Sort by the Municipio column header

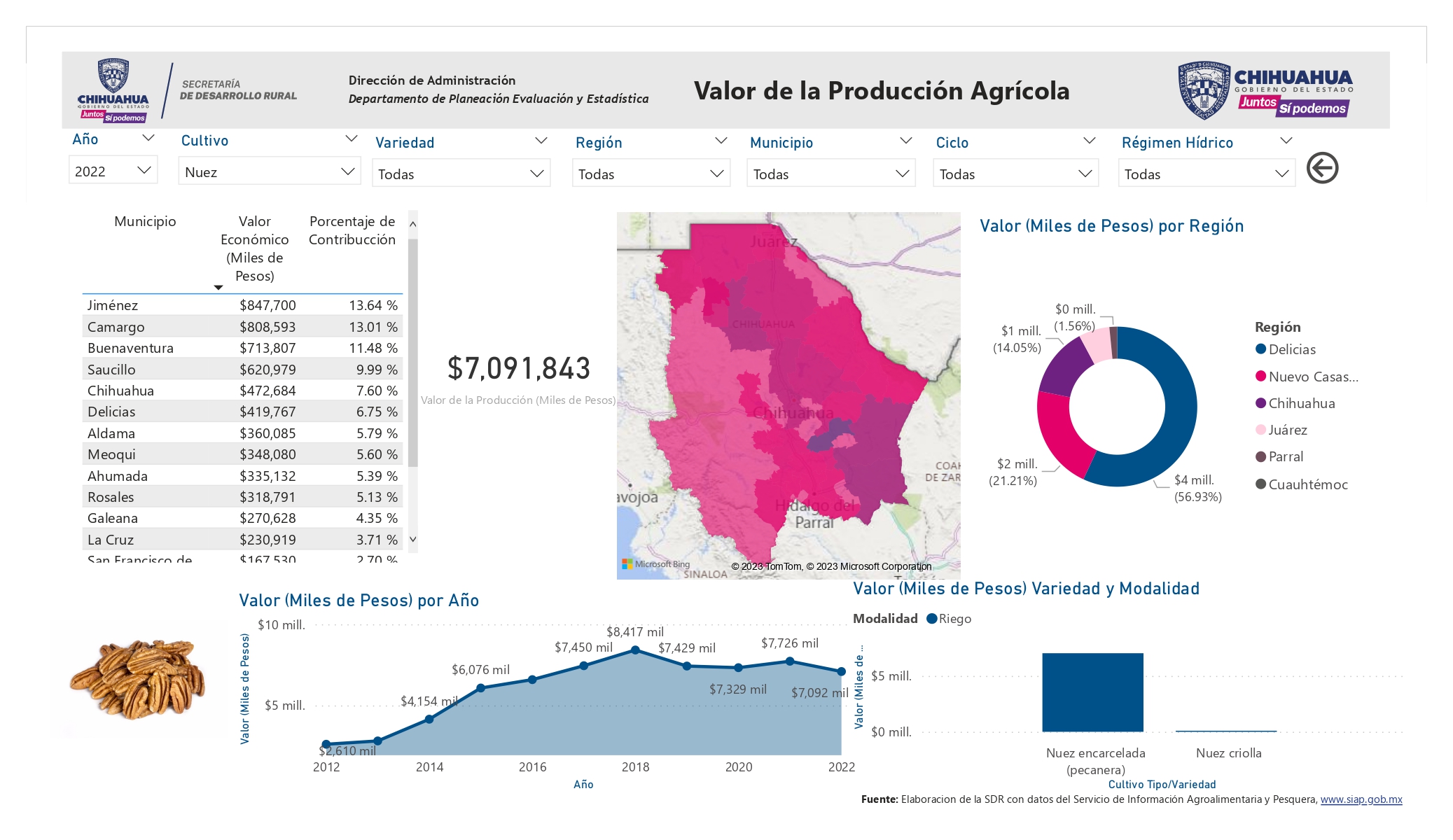pos(145,221)
